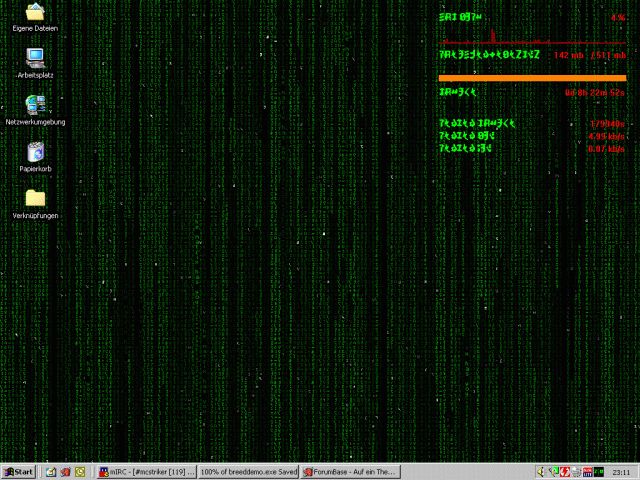Click the 142 mb memory value
This screenshot has height=480, width=640.
tap(568, 55)
